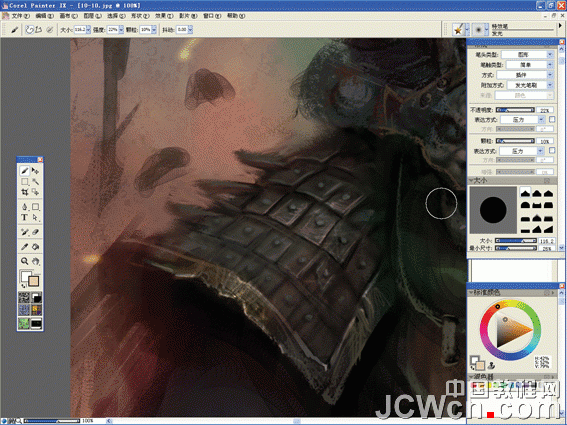This screenshot has width=567, height=425.
Task: Select the Shape Selection arrow tool
Action: pyautogui.click(x=35, y=217)
